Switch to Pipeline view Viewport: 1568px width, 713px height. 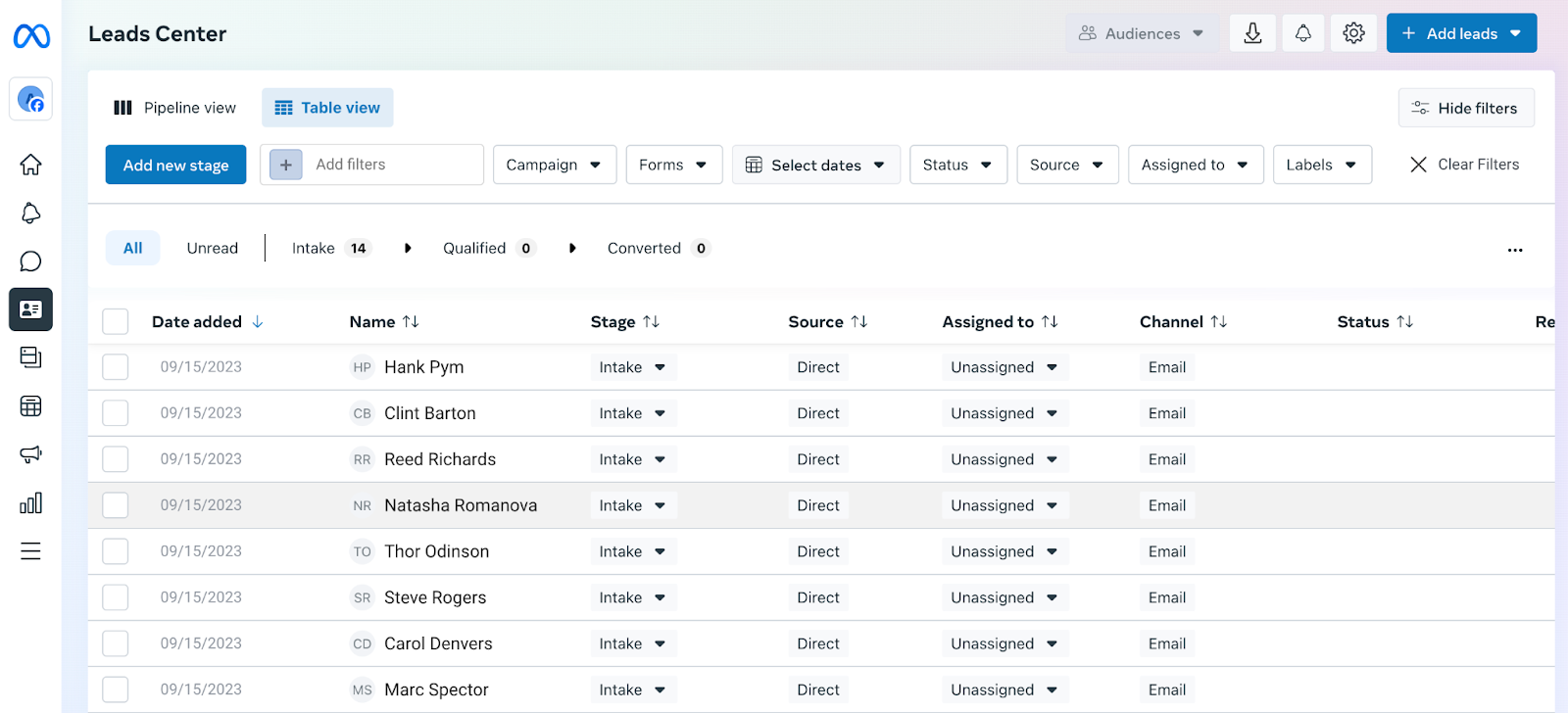[x=175, y=108]
